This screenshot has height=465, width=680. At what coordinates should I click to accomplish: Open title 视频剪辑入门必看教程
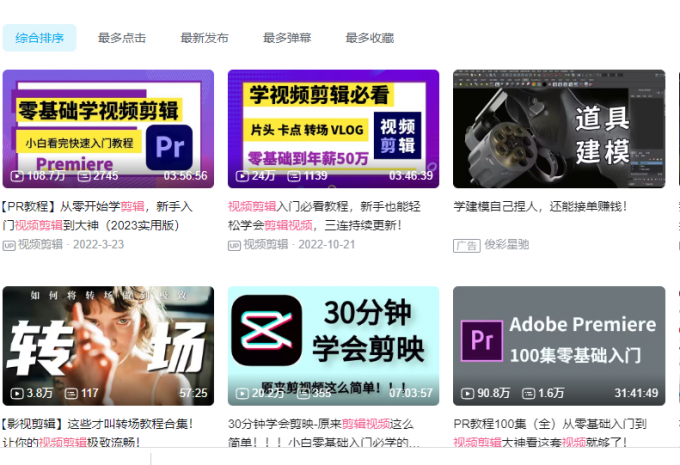click(324, 216)
